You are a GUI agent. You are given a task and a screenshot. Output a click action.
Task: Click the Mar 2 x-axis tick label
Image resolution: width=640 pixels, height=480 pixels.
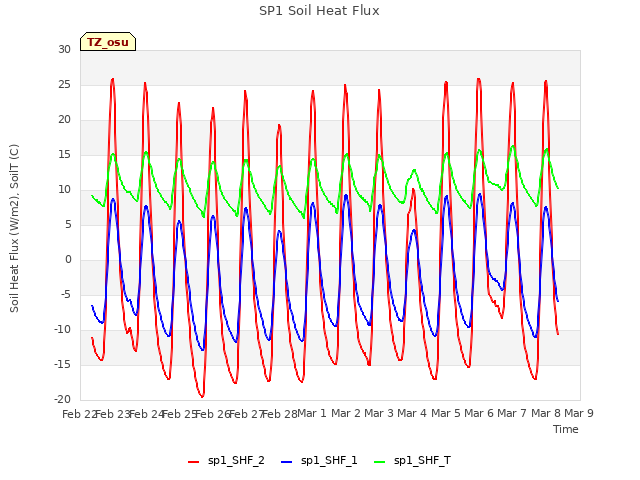pos(345,413)
